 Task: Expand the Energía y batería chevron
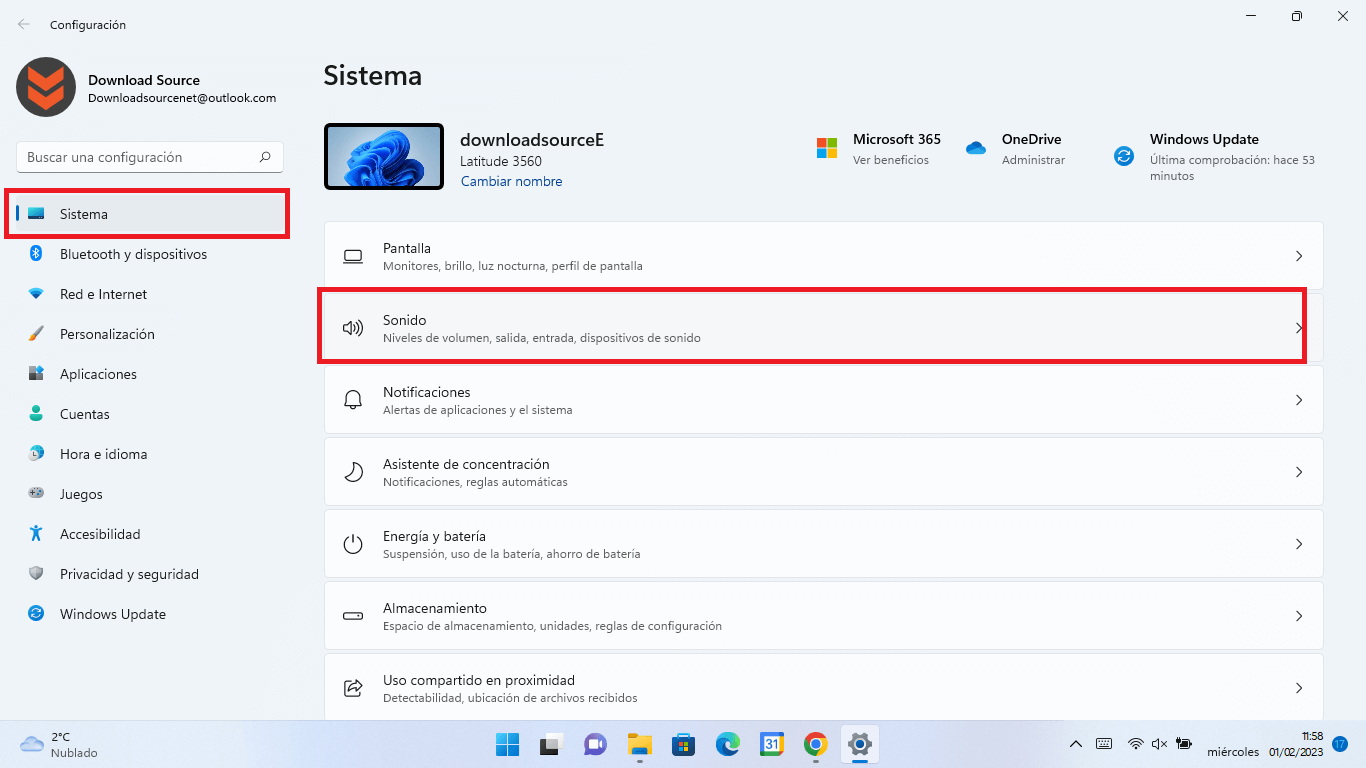coord(1299,544)
